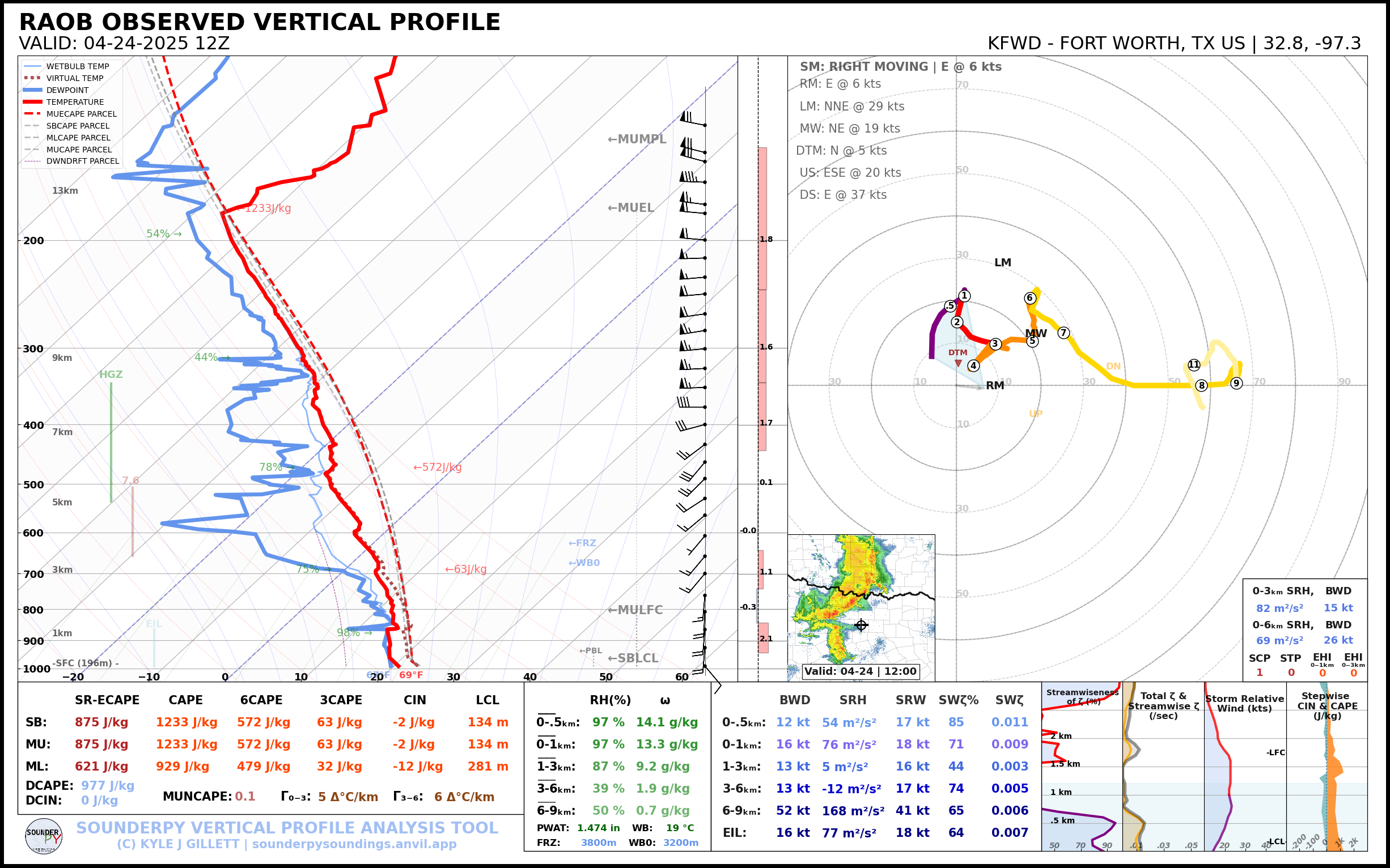The image size is (1390, 868).
Task: Click the HGZ hail growth zone label
Action: [x=111, y=375]
